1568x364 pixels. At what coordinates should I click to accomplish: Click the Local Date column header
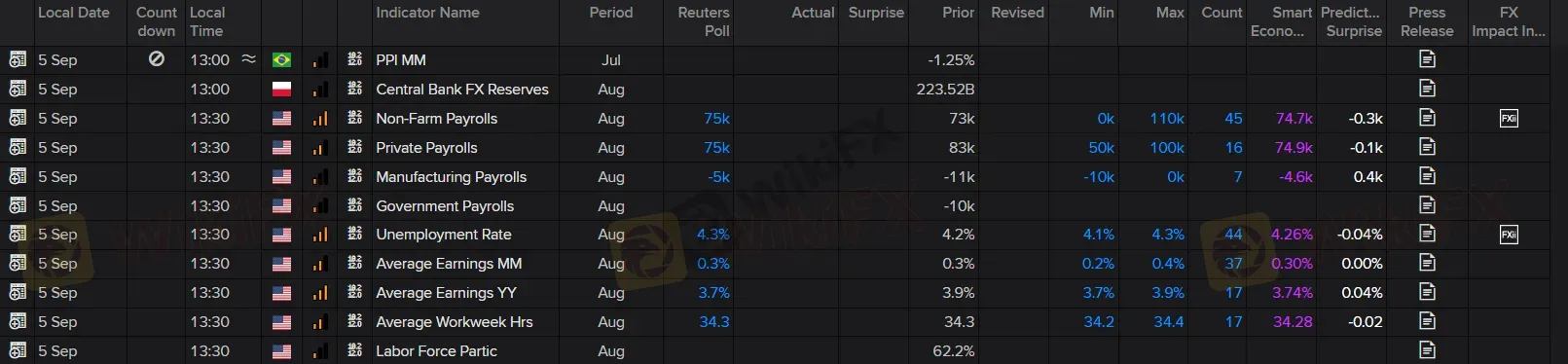pyautogui.click(x=73, y=13)
